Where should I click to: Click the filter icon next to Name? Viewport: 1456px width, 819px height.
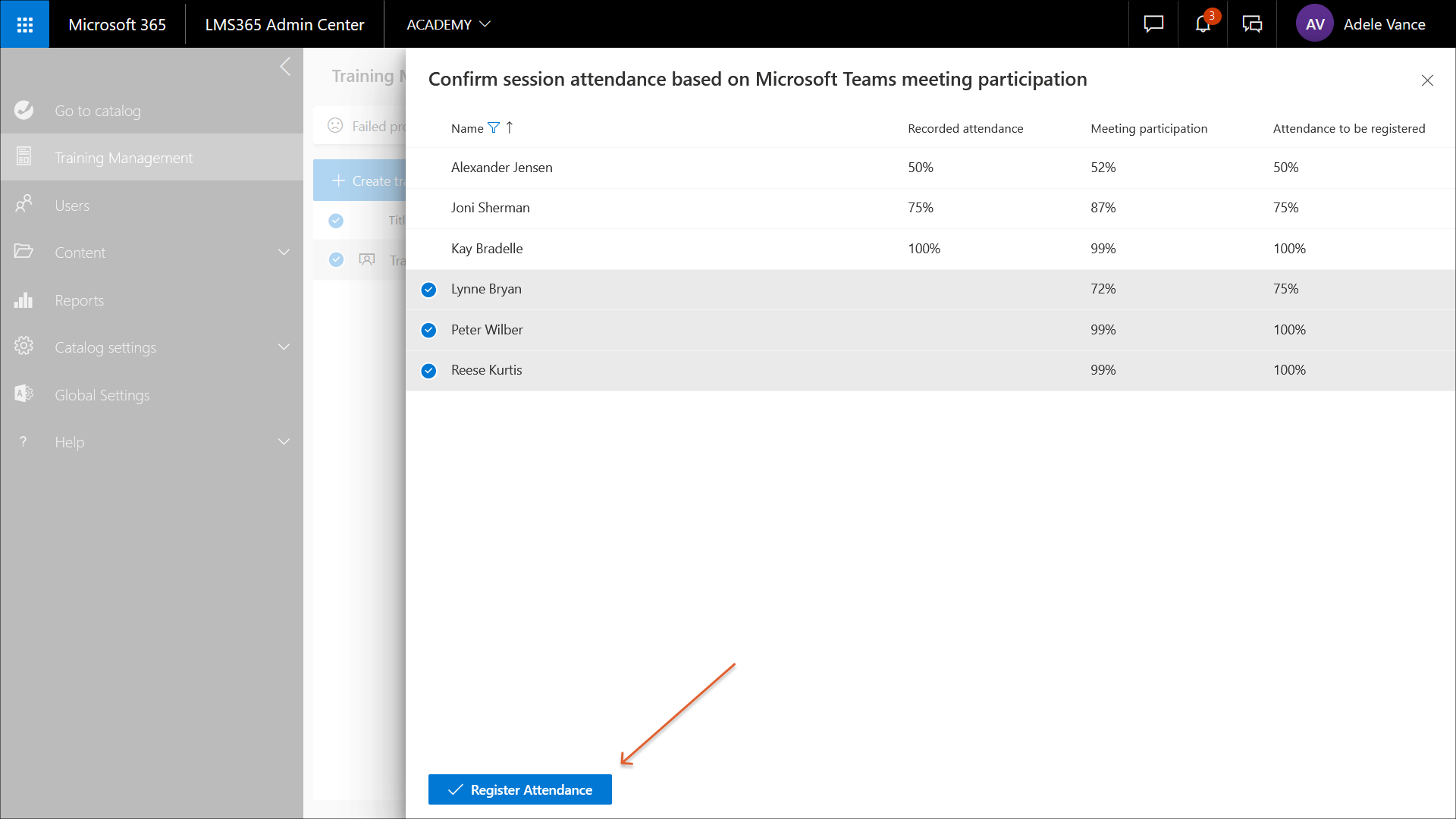pos(494,128)
